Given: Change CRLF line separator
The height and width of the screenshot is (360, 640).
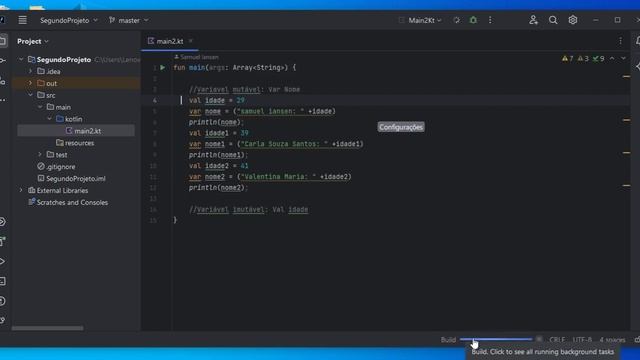Looking at the screenshot, I should tap(557, 340).
